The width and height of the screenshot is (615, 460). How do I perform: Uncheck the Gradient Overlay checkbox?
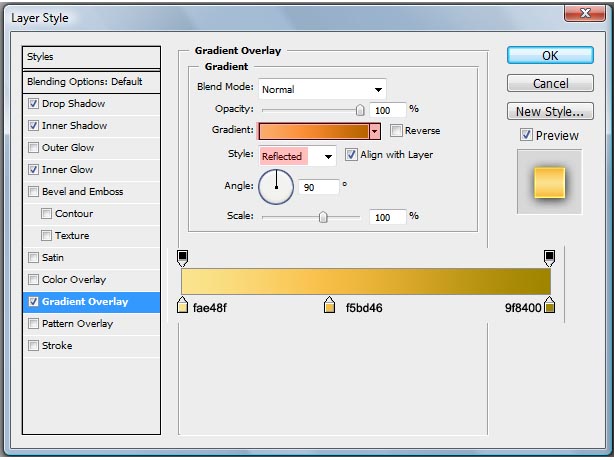point(33,302)
